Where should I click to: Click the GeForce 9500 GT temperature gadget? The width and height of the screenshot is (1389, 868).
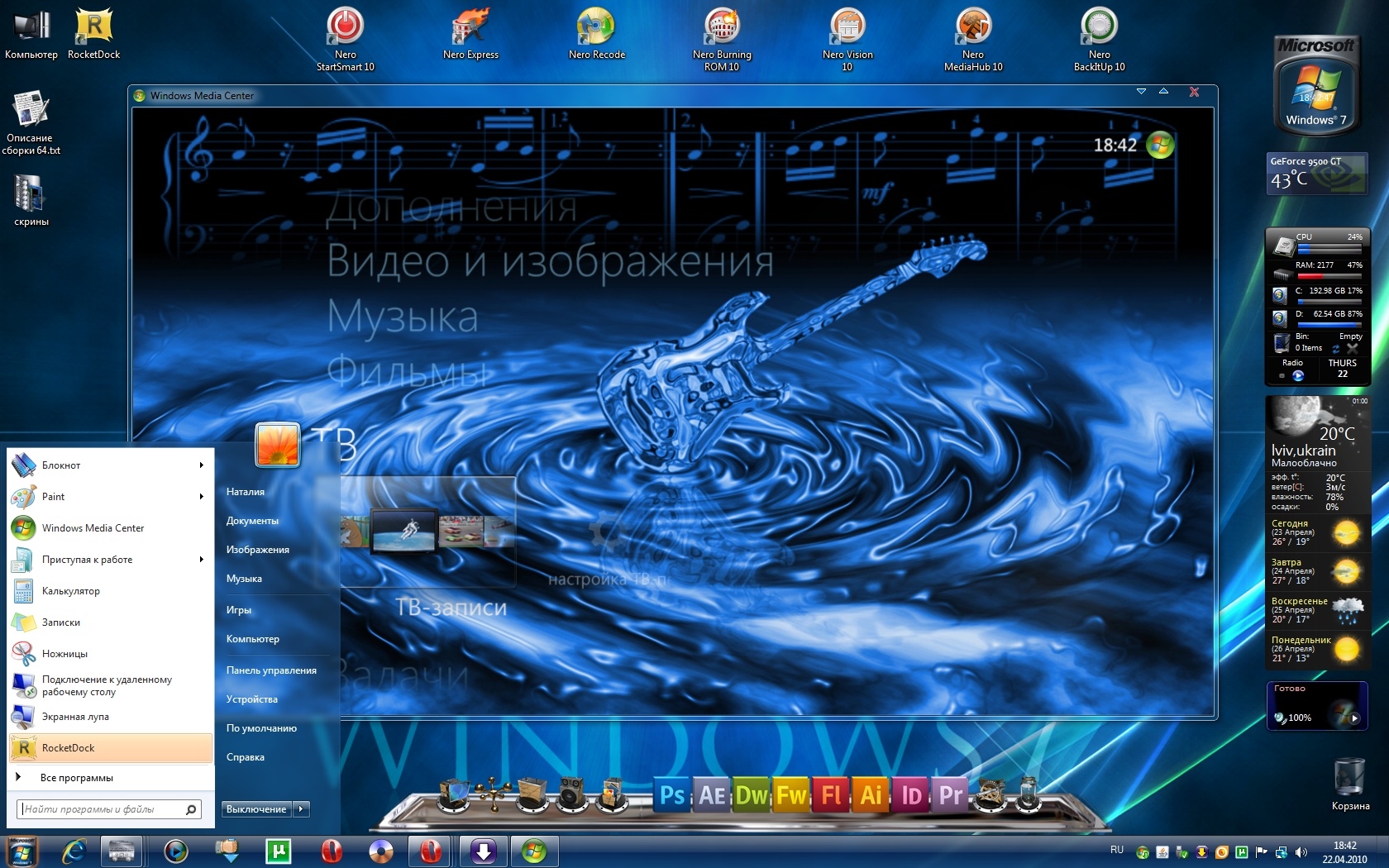pos(1317,174)
